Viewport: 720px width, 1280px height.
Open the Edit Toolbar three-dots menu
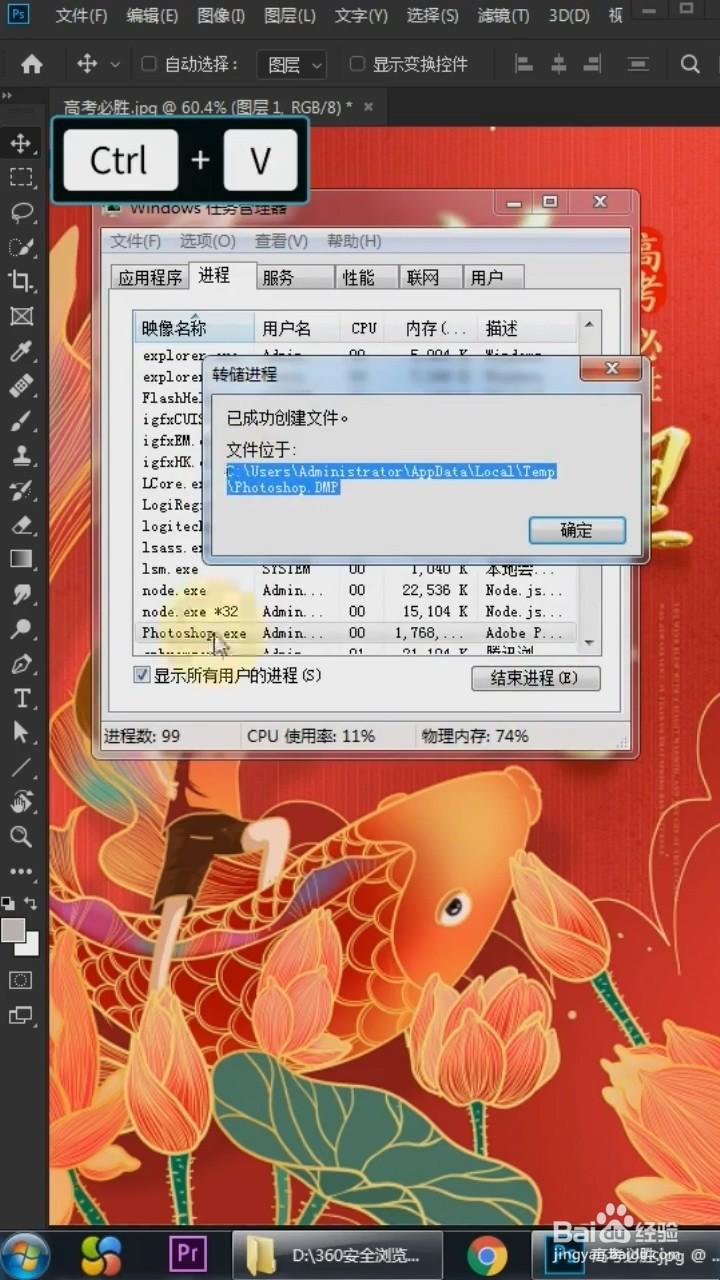click(21, 872)
